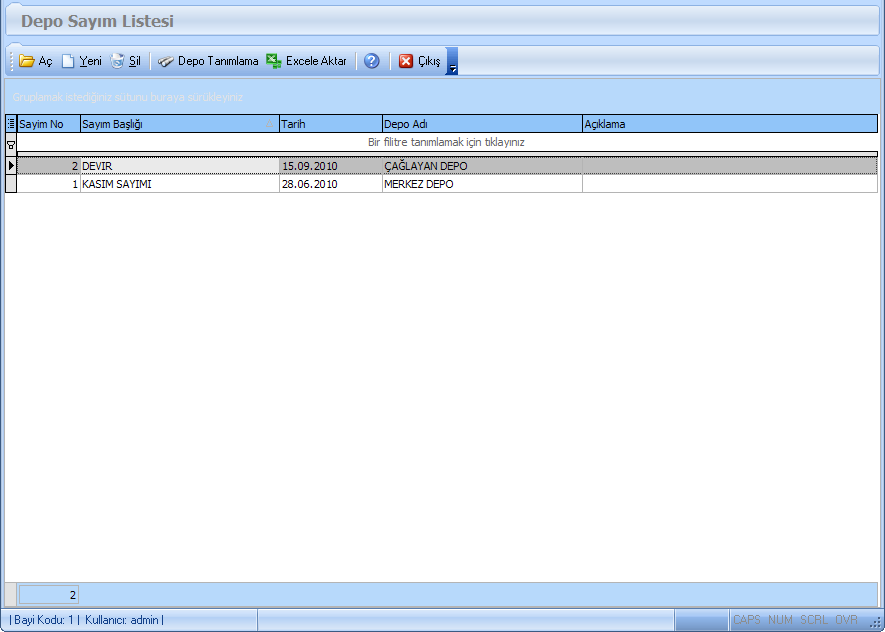Select the KASIM SAYIMI row
The image size is (885, 632).
116,184
